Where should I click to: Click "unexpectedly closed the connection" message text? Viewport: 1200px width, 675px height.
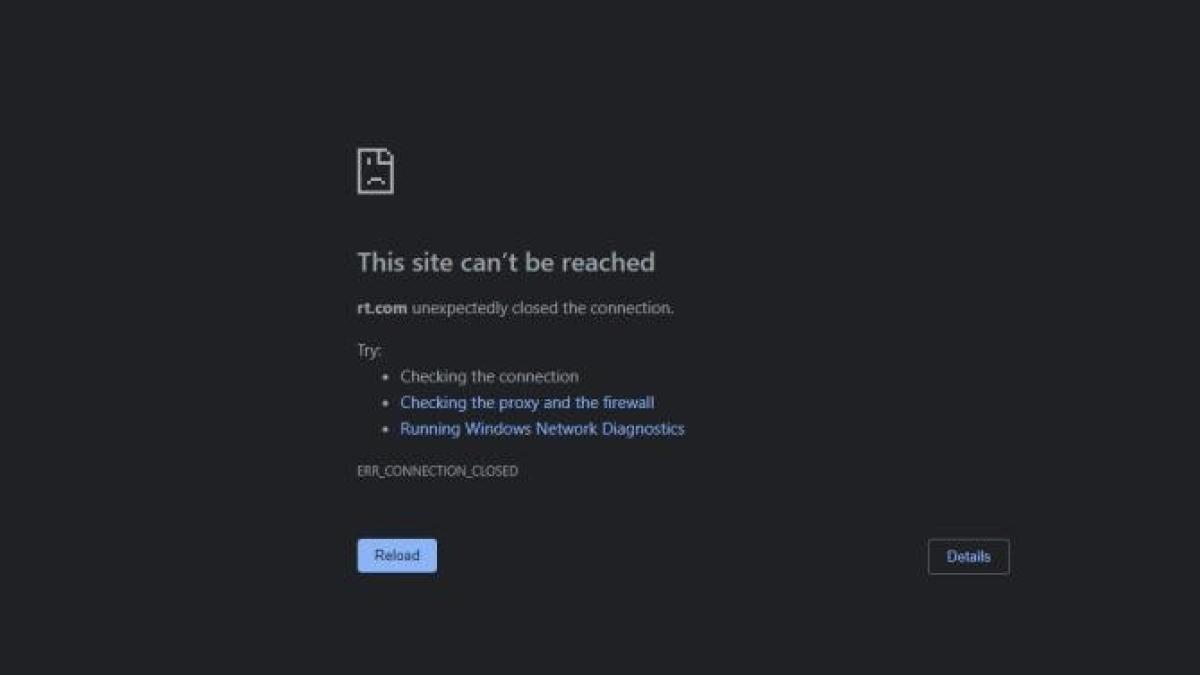coord(542,308)
